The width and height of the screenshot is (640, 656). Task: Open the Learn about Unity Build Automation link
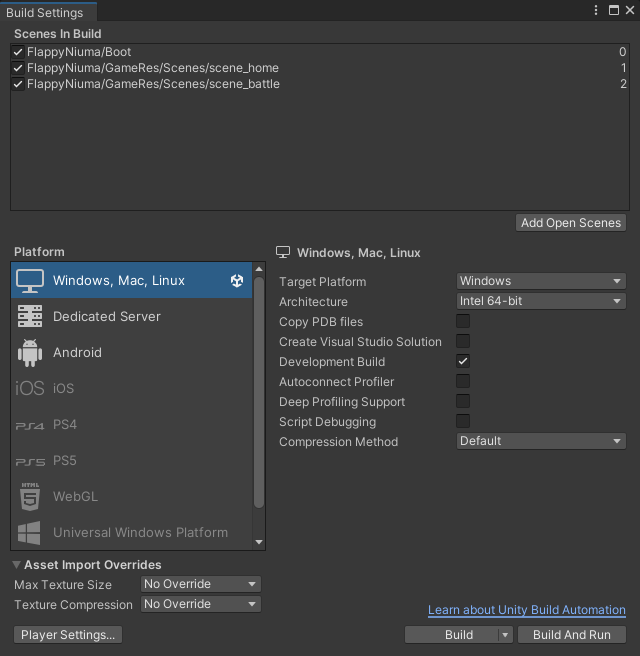tap(527, 610)
